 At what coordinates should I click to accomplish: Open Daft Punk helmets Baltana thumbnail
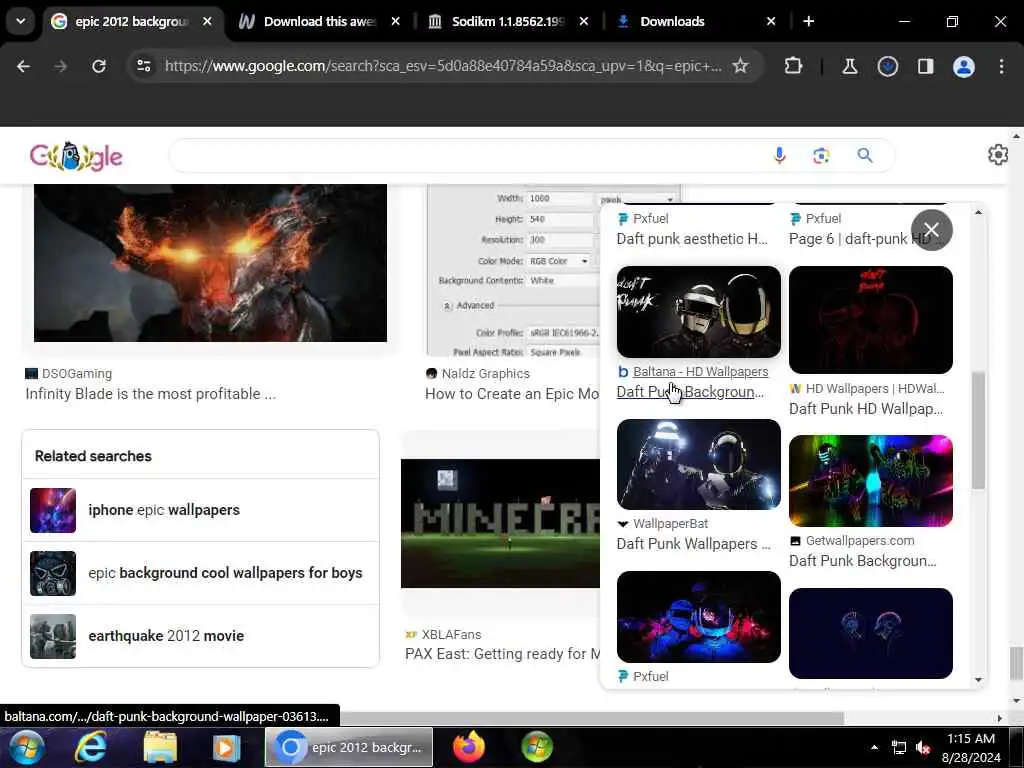pos(698,312)
